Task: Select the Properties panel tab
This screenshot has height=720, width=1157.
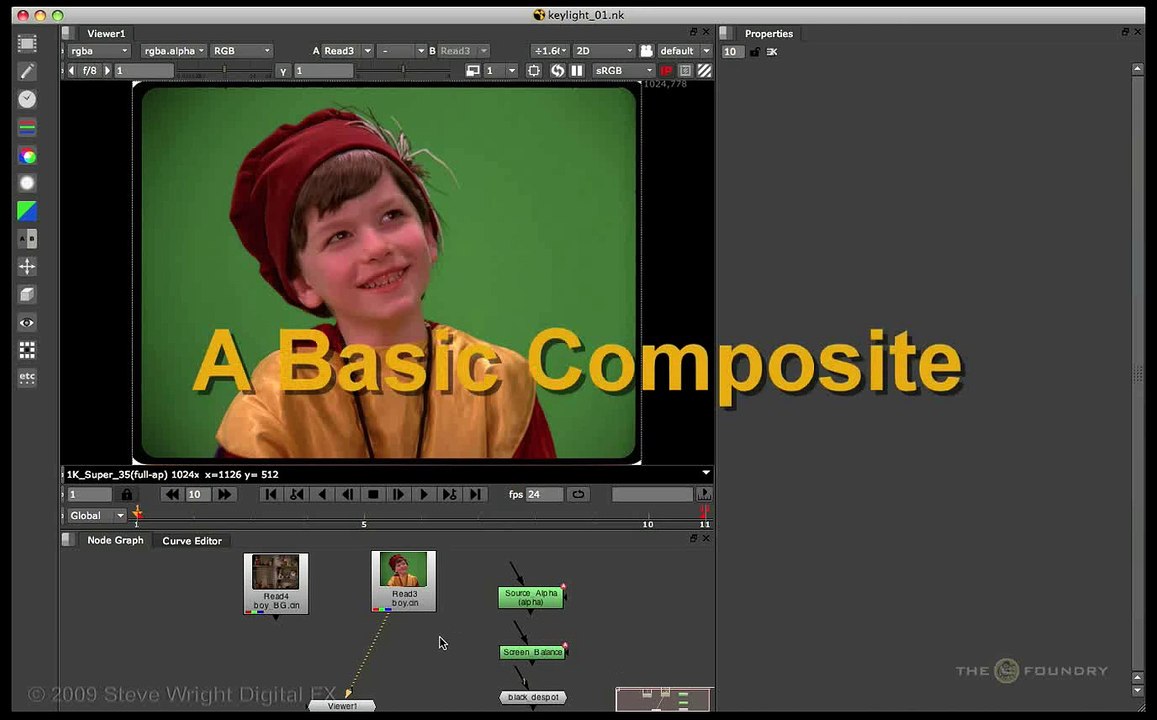Action: point(768,33)
